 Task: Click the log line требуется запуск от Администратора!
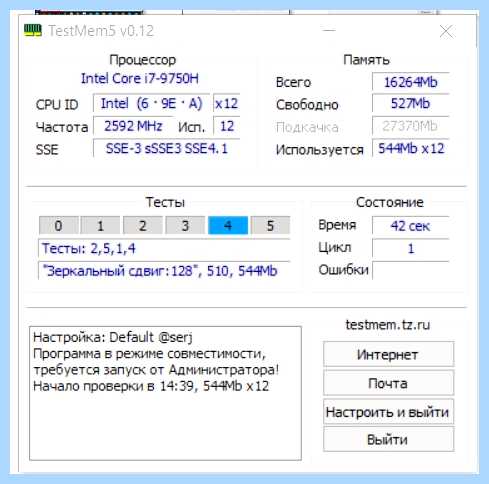pos(156,370)
